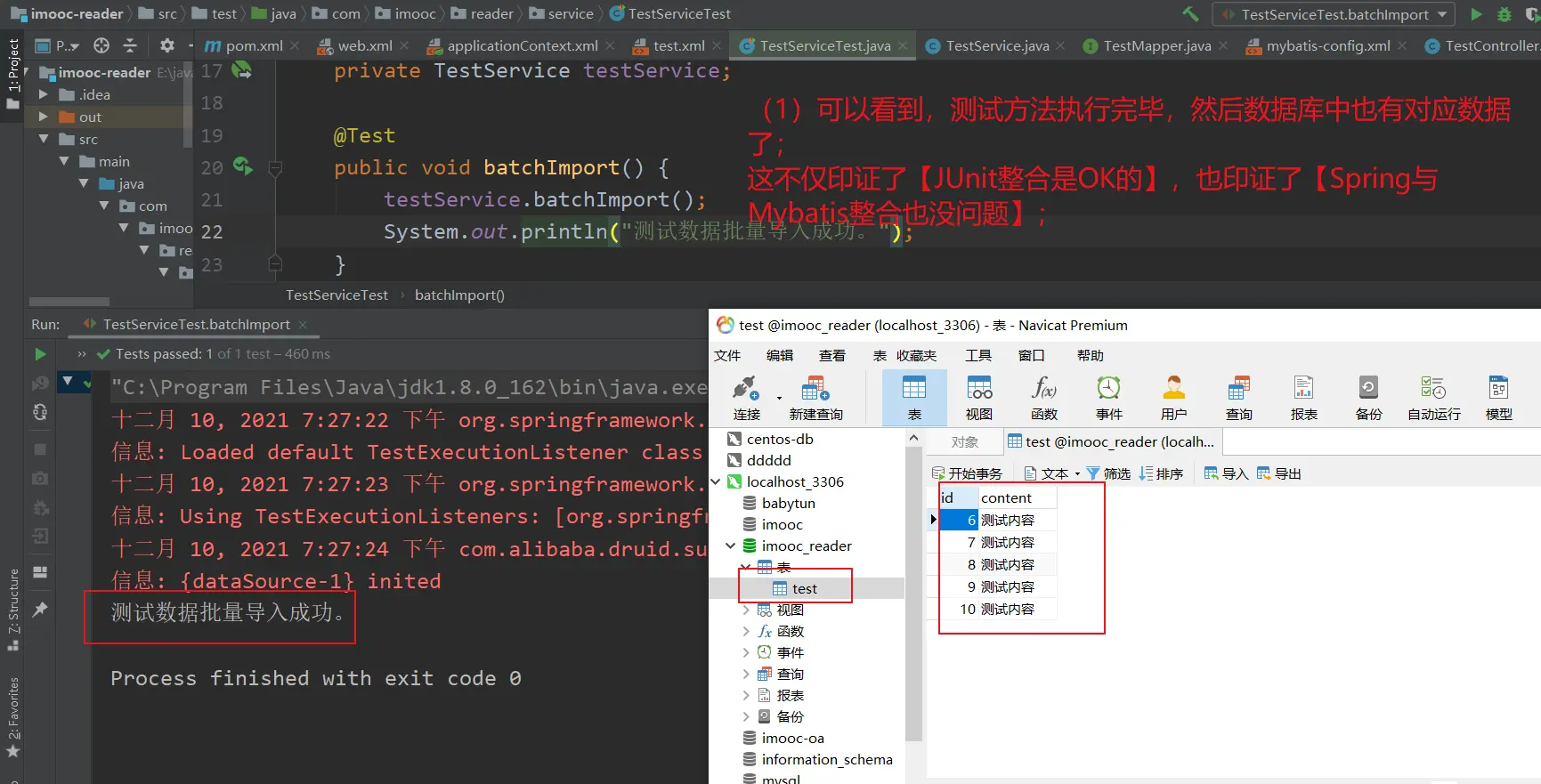Open 新建查询 new query tool
Screen dimensions: 1541x784
(815, 397)
